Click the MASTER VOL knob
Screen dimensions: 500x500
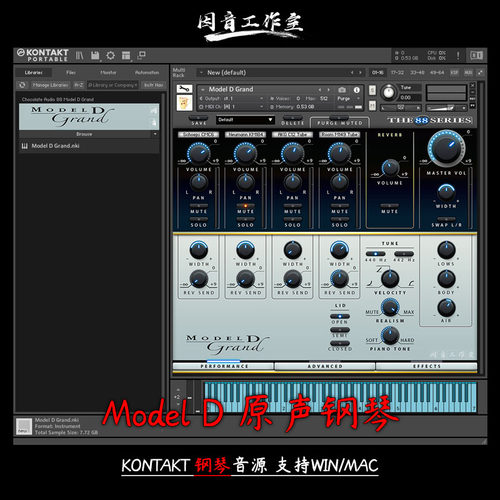pos(447,148)
